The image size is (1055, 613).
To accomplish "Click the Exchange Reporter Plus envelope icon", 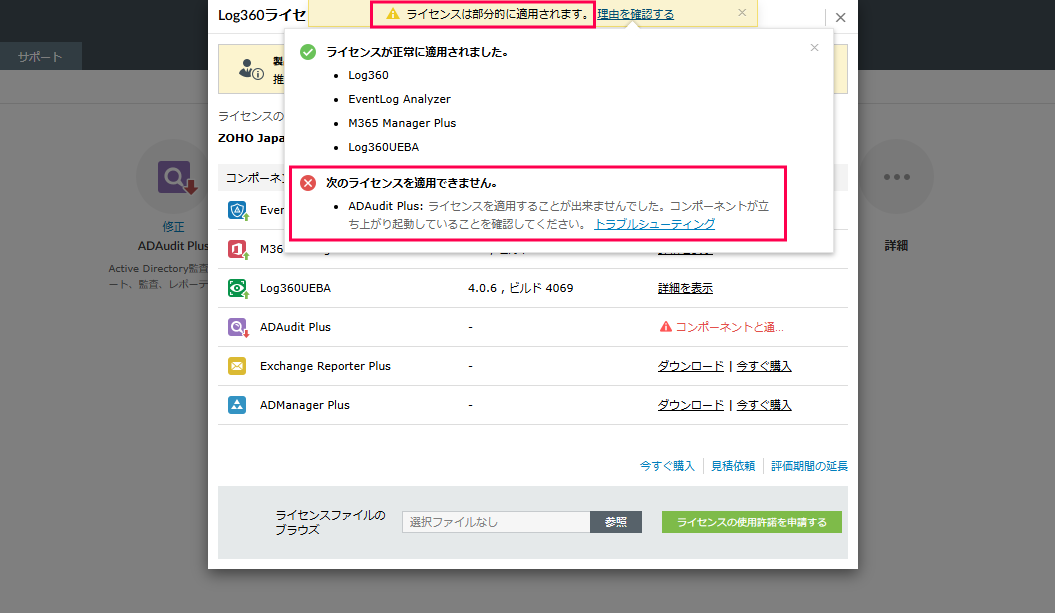I will pyautogui.click(x=237, y=366).
